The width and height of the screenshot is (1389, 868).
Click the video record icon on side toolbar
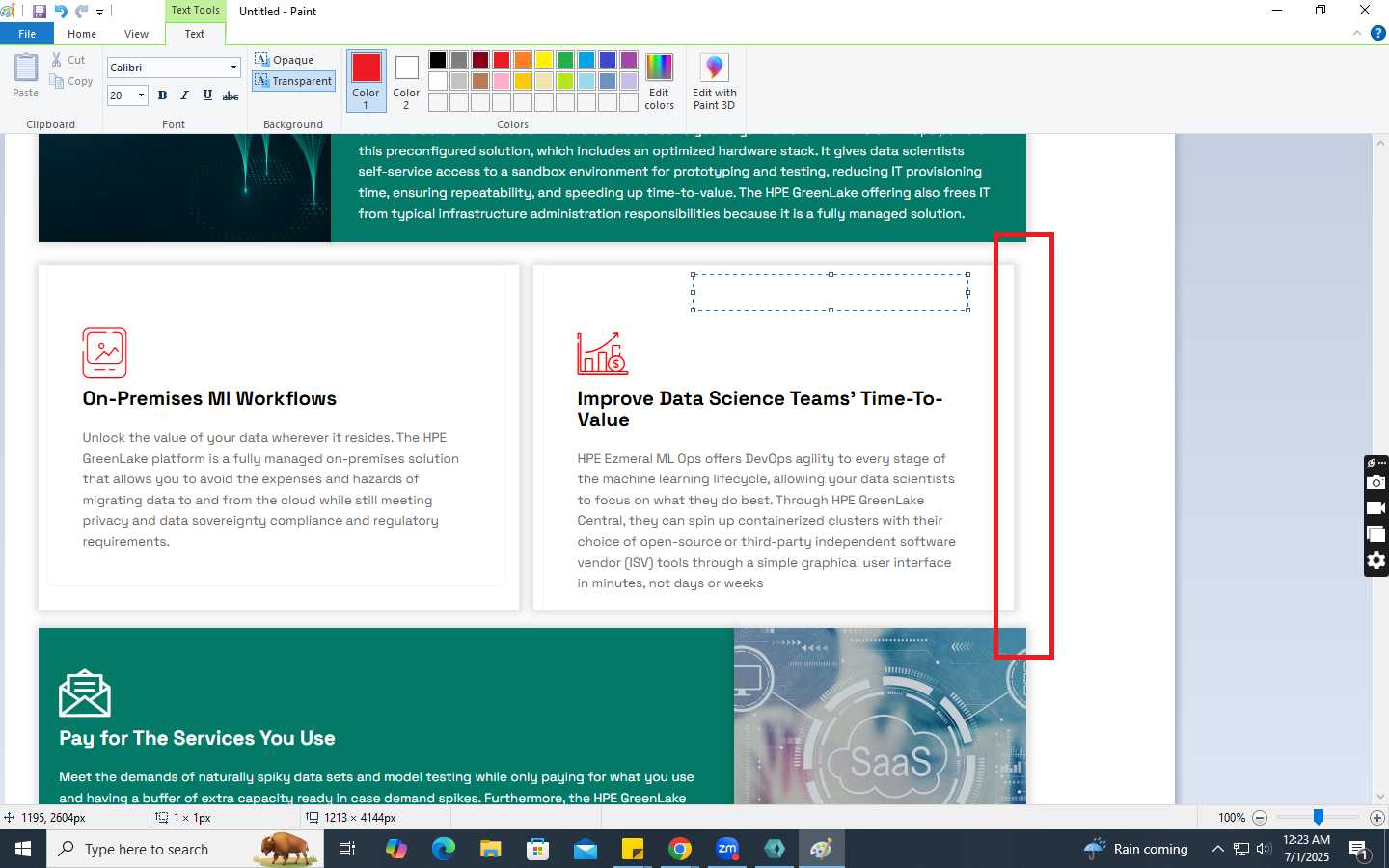1376,508
